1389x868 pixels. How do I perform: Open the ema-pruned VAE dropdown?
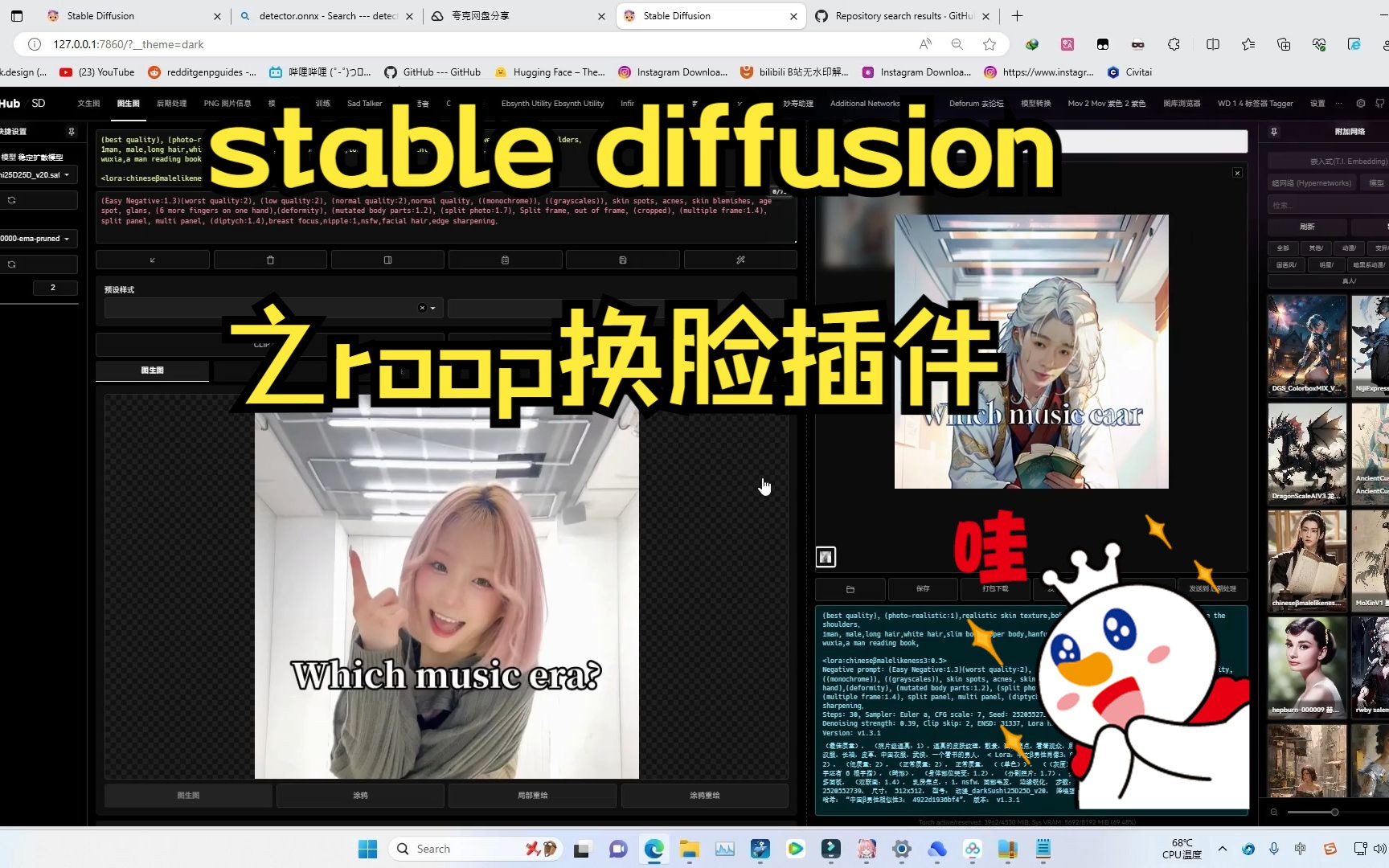pyautogui.click(x=36, y=238)
